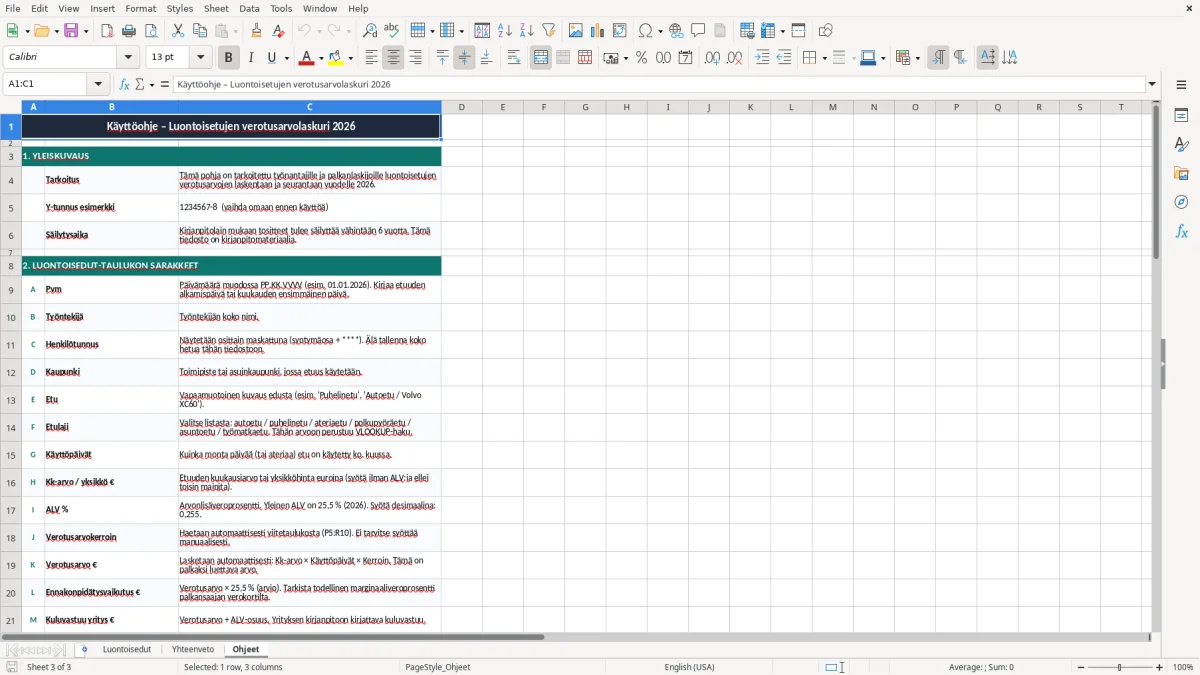Image resolution: width=1200 pixels, height=675 pixels.
Task: Toggle left-to-right text direction
Action: tap(938, 58)
